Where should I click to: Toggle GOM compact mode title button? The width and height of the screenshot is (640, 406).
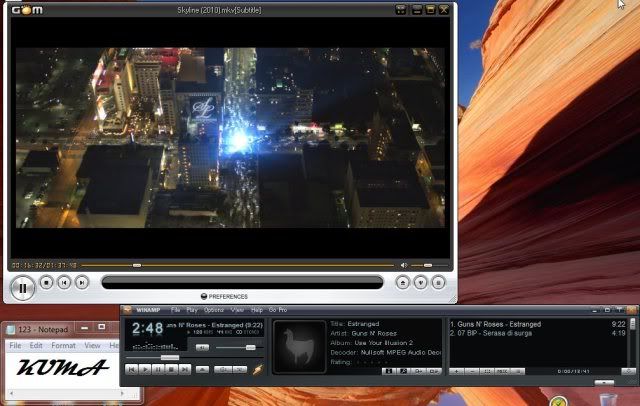[401, 10]
